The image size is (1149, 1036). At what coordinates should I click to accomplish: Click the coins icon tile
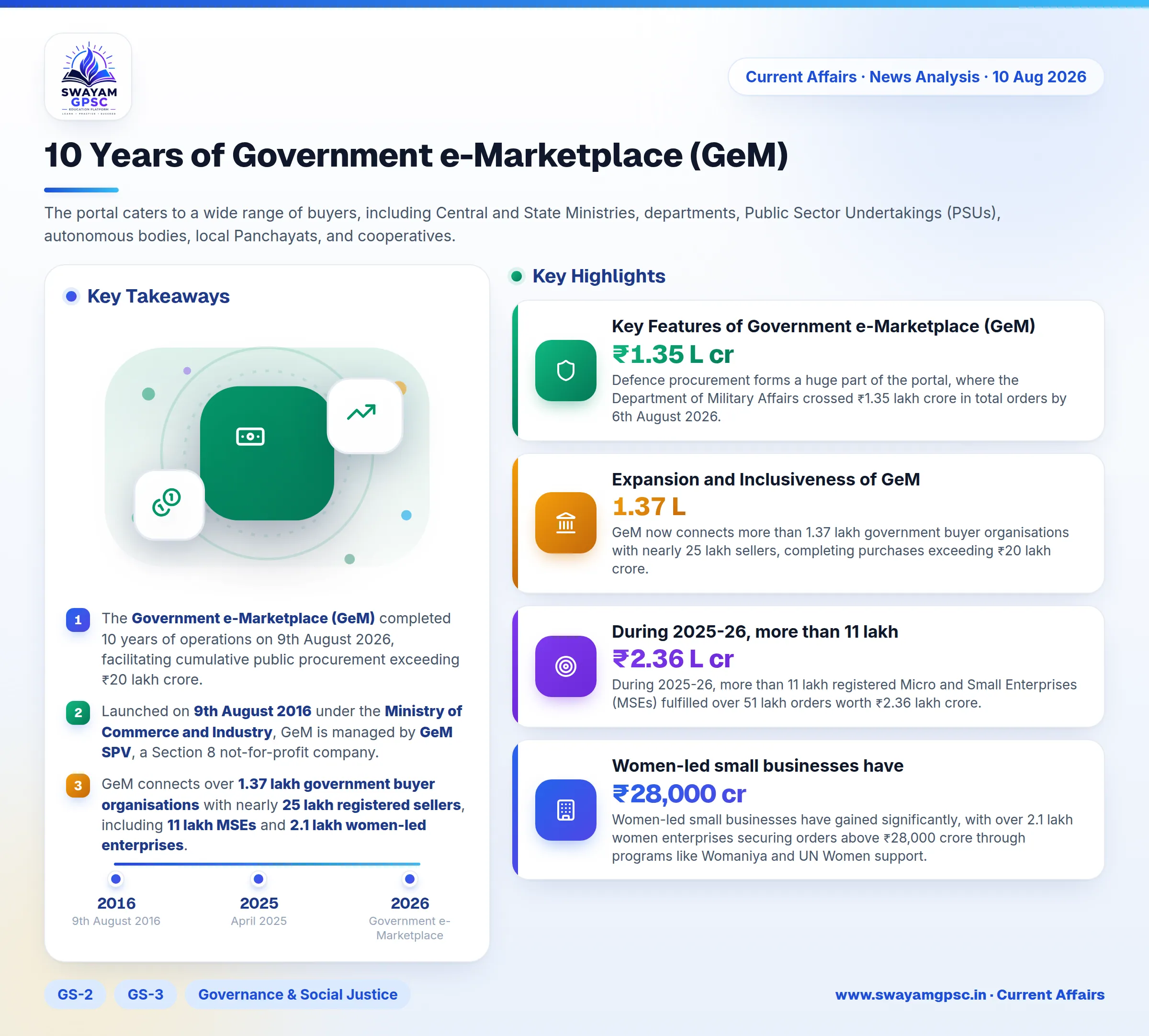tap(169, 504)
